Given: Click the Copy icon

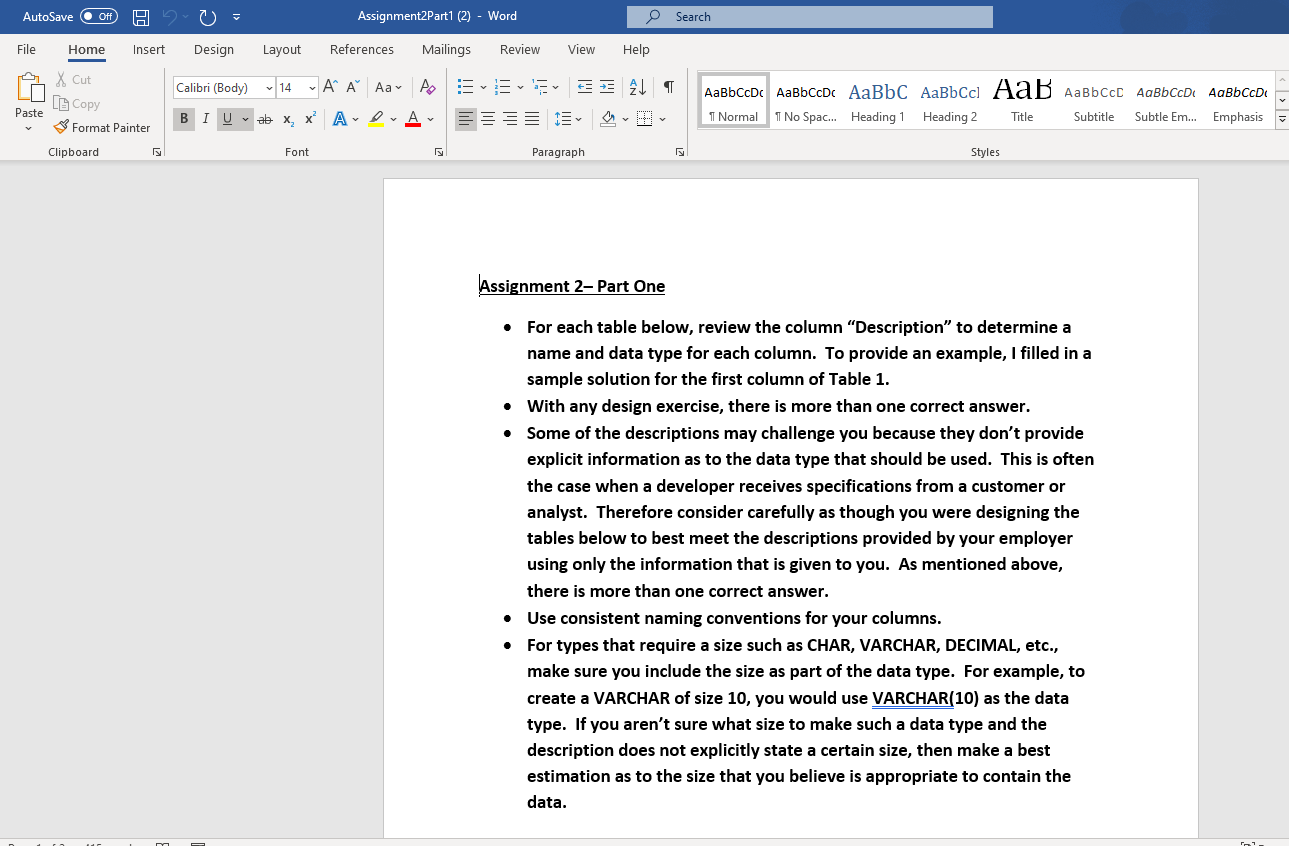Looking at the screenshot, I should [62, 103].
